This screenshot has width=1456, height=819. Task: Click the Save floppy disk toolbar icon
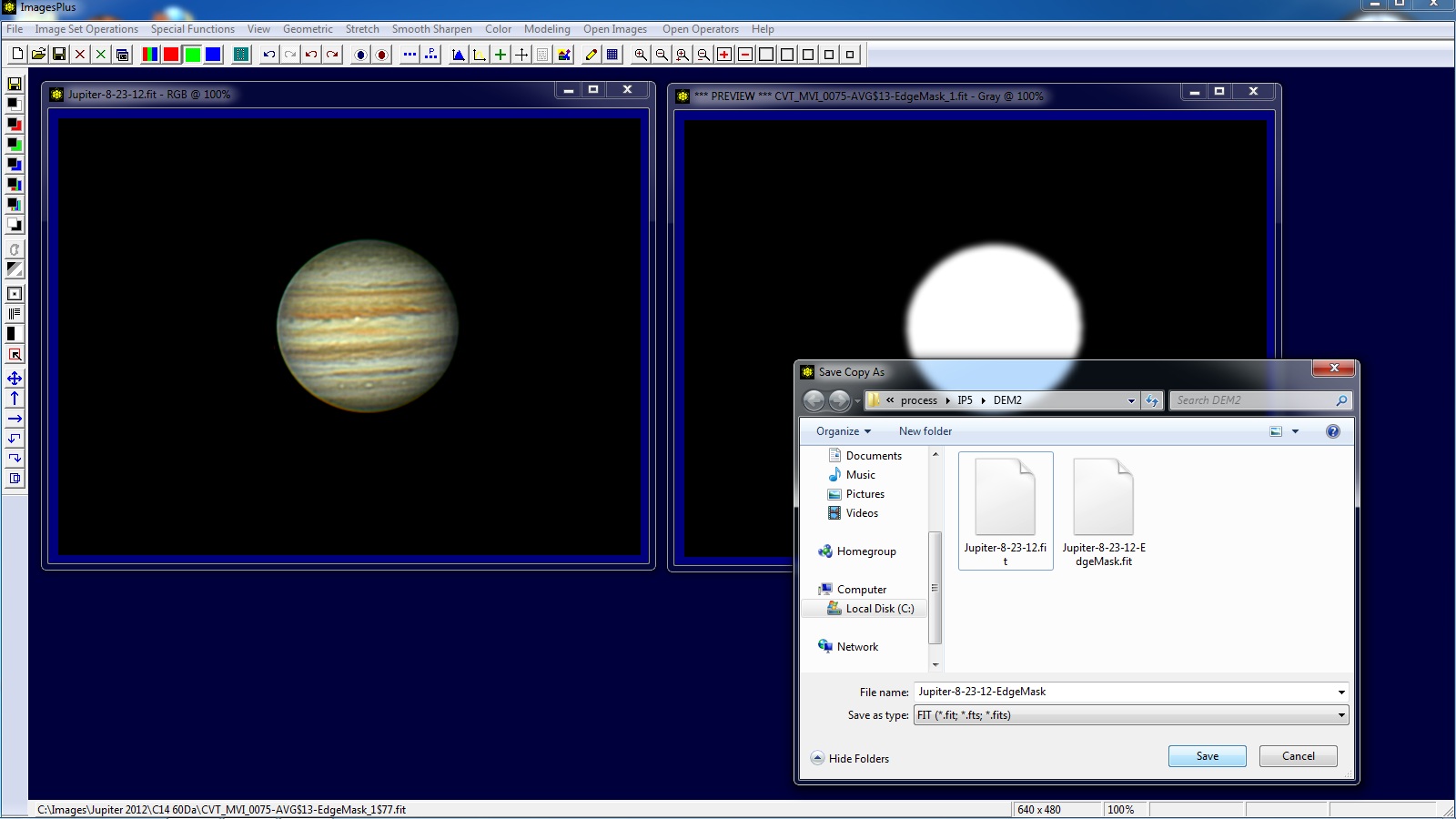tap(59, 55)
